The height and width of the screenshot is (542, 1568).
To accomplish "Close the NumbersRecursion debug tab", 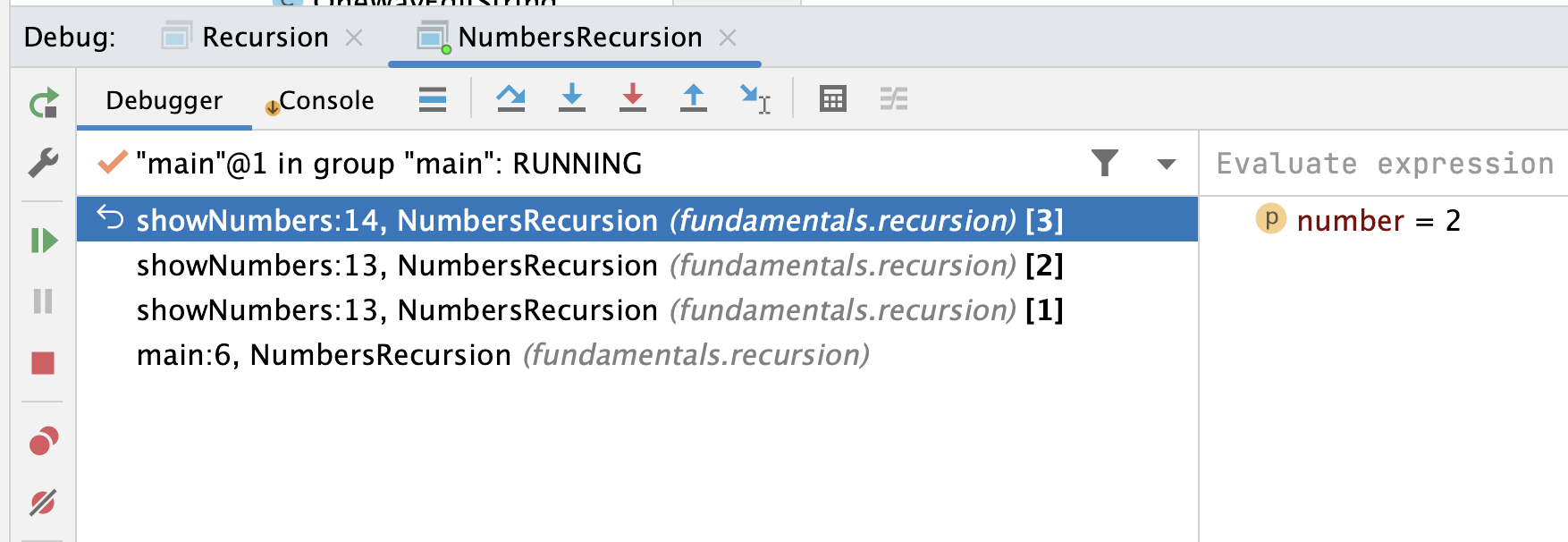I will pos(728,38).
